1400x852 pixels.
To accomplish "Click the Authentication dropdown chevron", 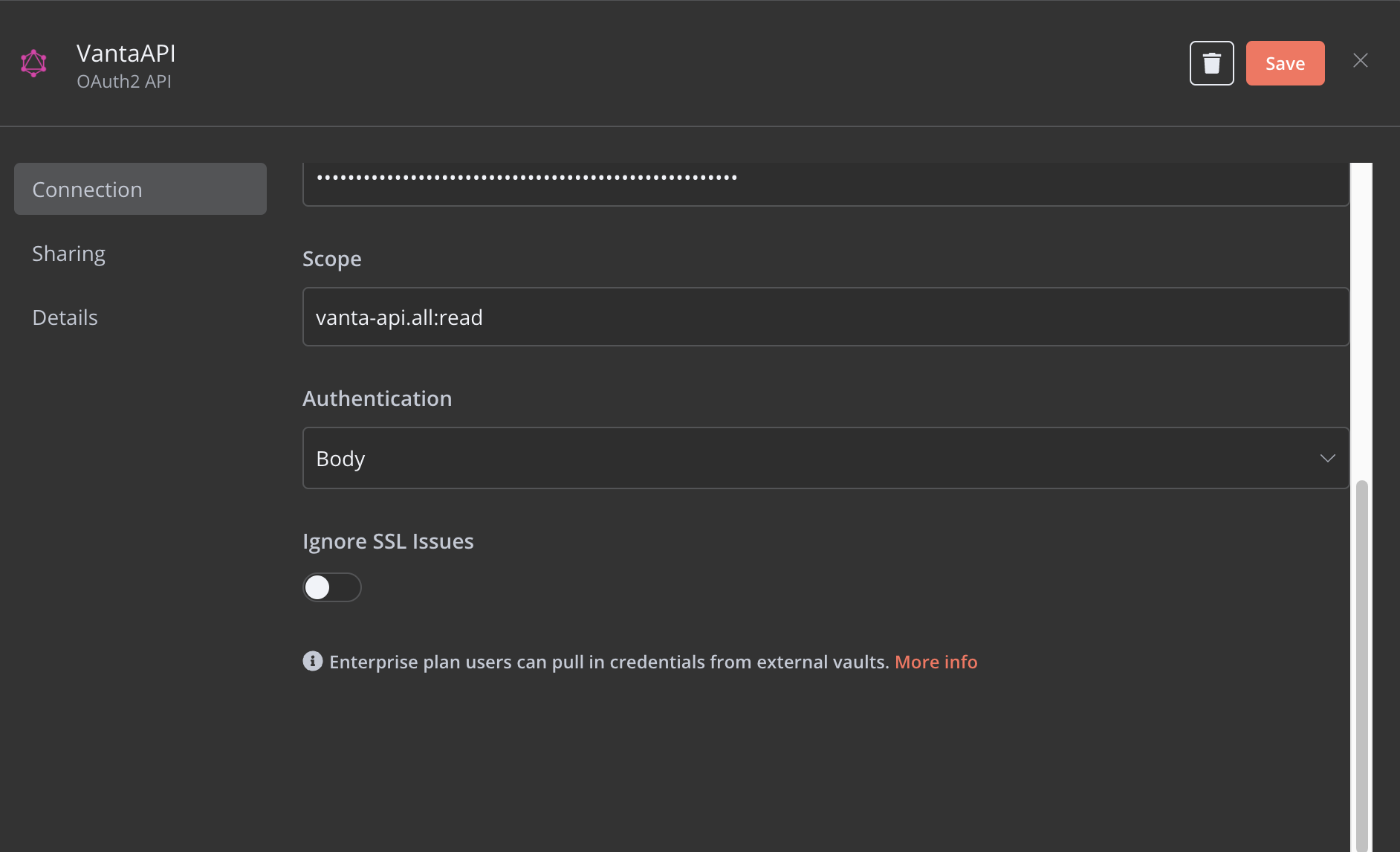I will (x=1328, y=458).
